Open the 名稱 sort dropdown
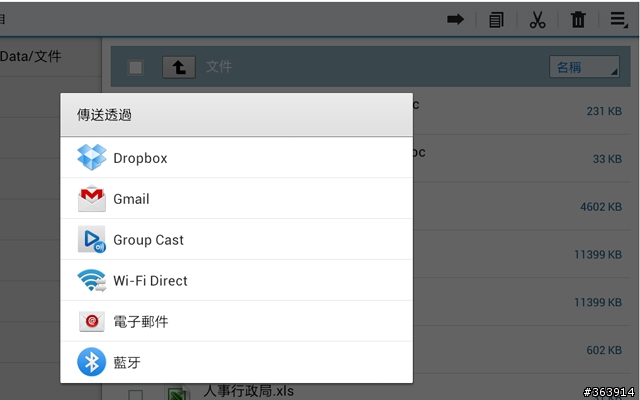 click(x=584, y=67)
